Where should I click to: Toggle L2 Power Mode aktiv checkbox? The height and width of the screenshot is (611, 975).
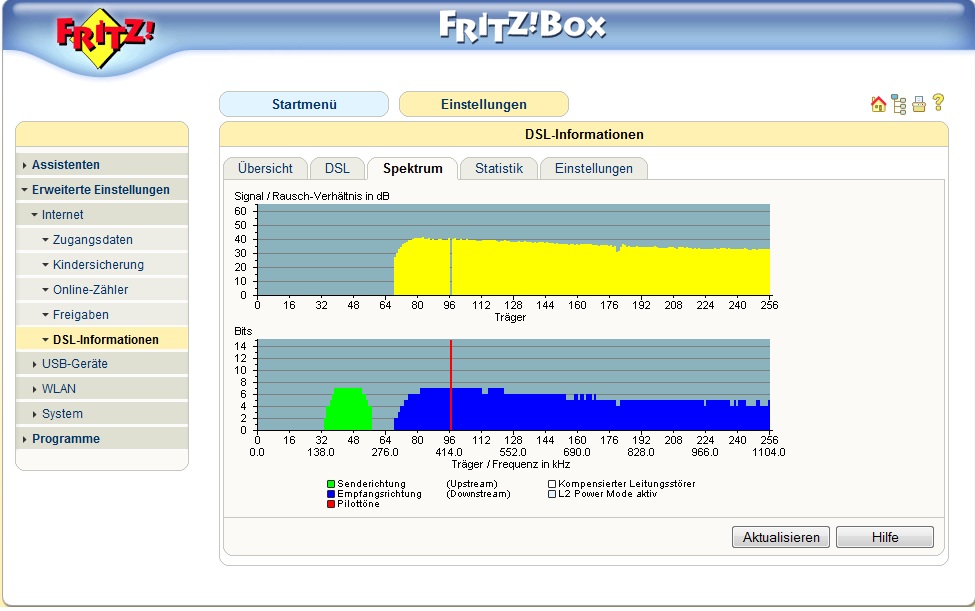pos(552,494)
